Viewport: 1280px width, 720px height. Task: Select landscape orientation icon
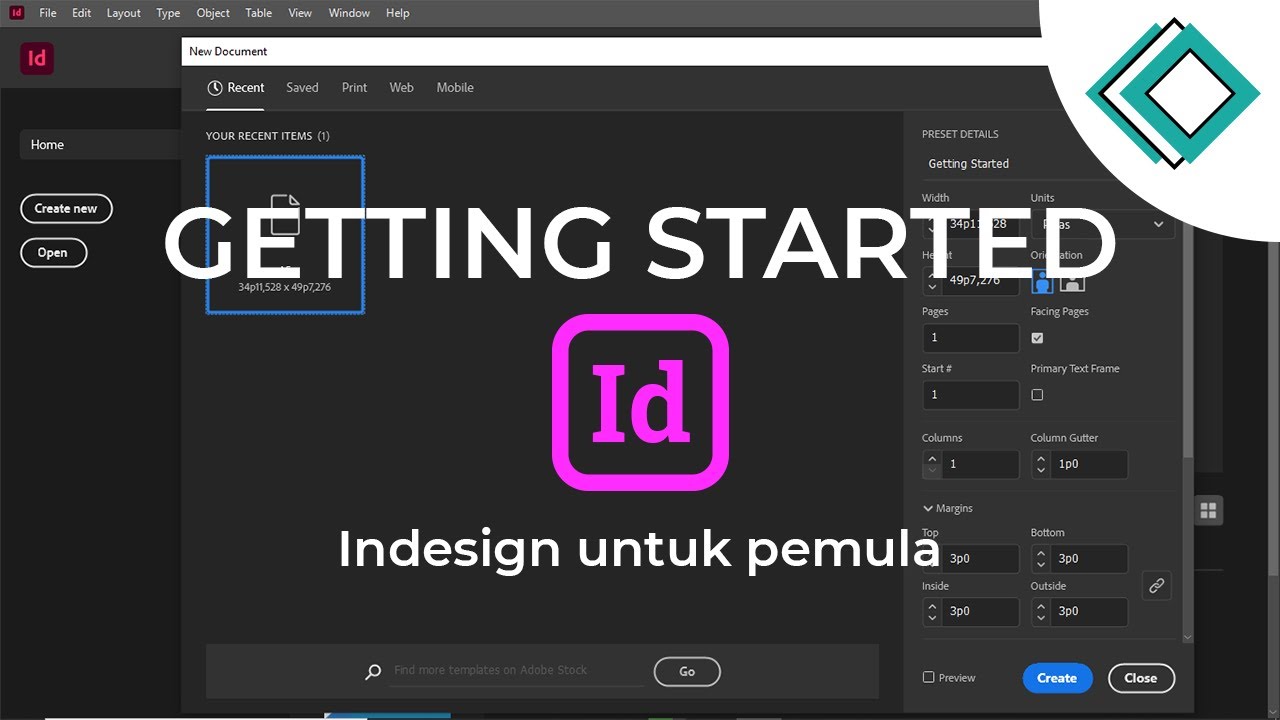click(x=1073, y=281)
